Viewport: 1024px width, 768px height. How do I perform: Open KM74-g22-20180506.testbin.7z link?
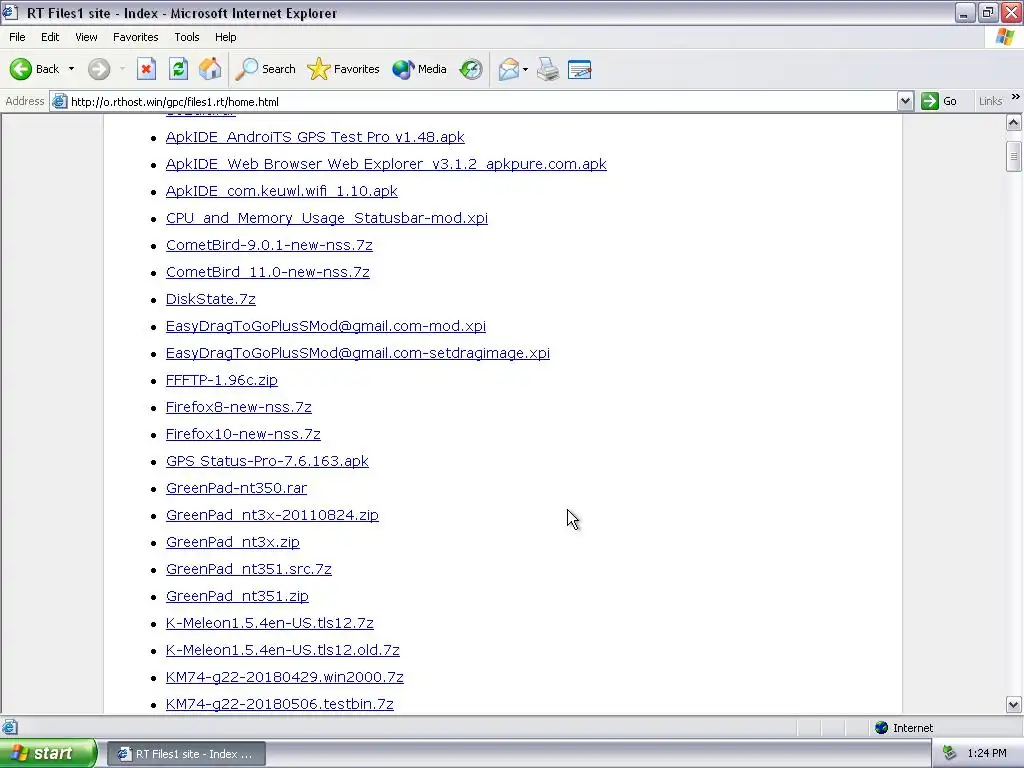(280, 704)
